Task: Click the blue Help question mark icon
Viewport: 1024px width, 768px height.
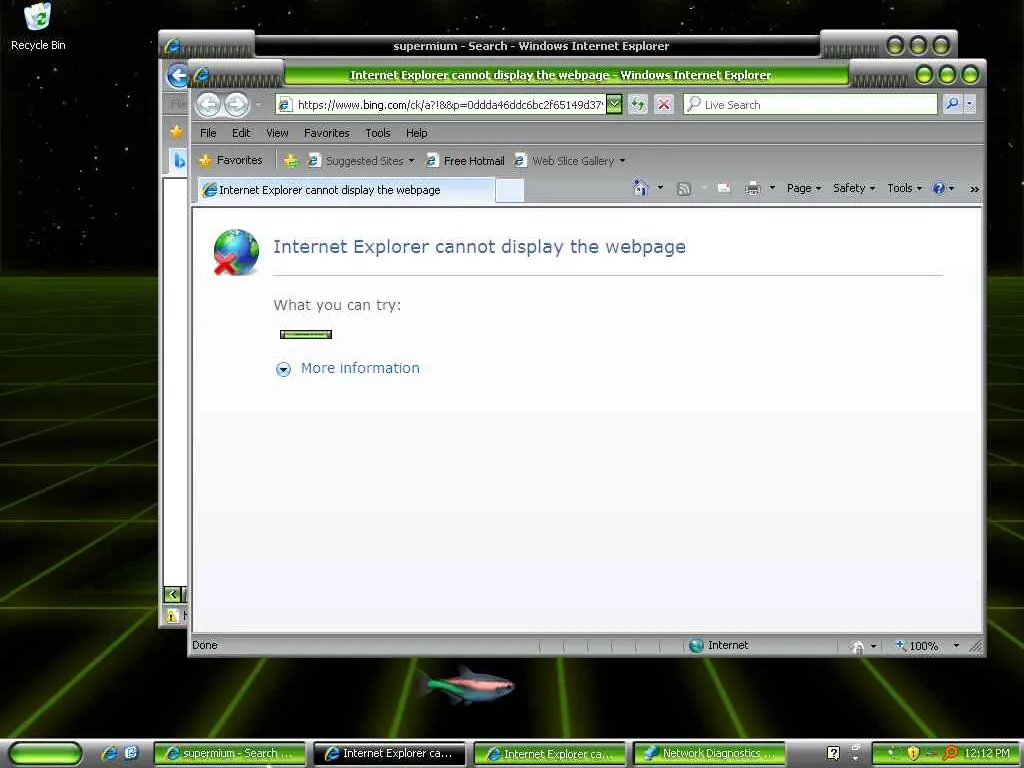Action: click(938, 188)
